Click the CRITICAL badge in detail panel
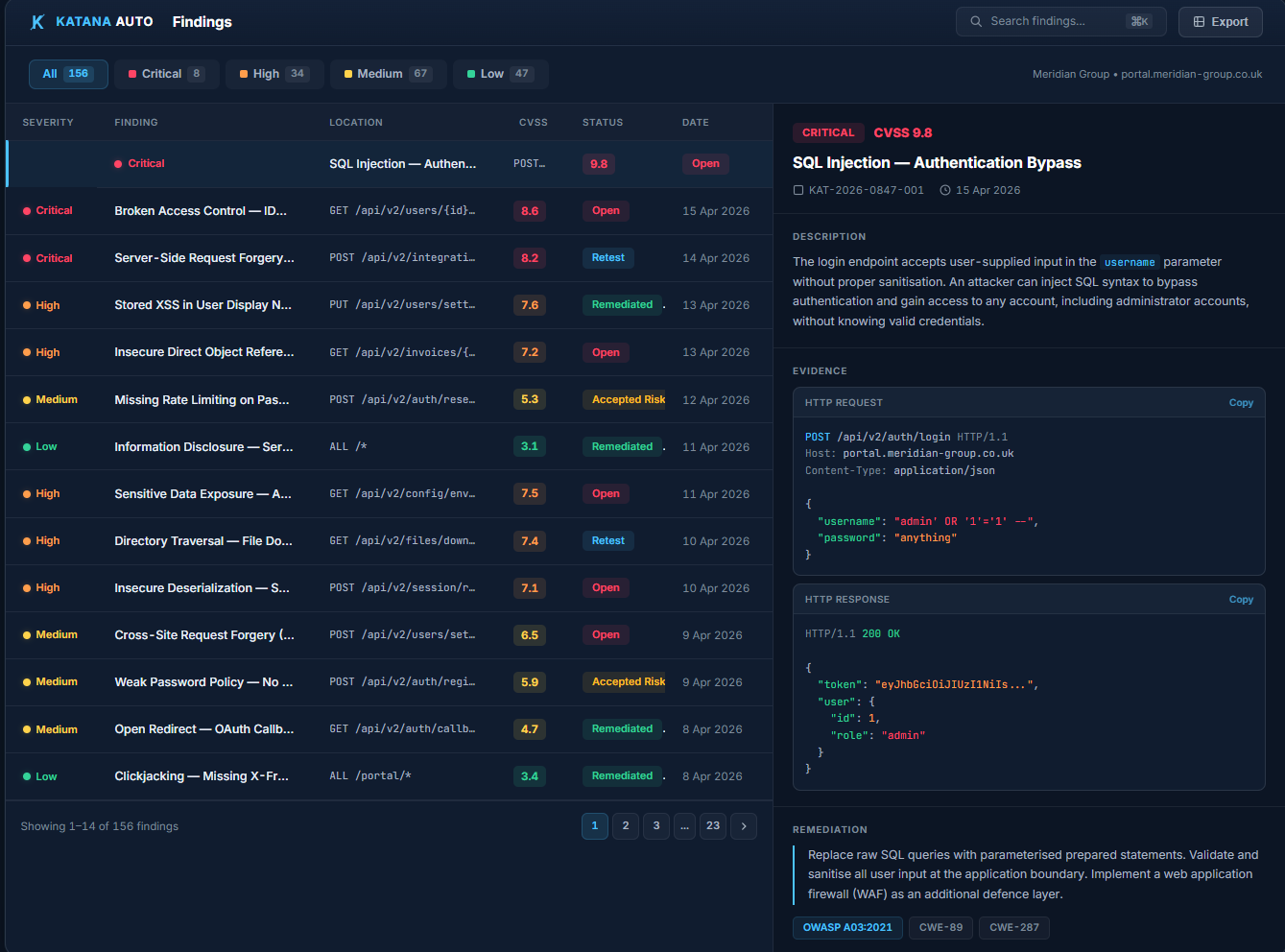The image size is (1285, 952). (828, 133)
